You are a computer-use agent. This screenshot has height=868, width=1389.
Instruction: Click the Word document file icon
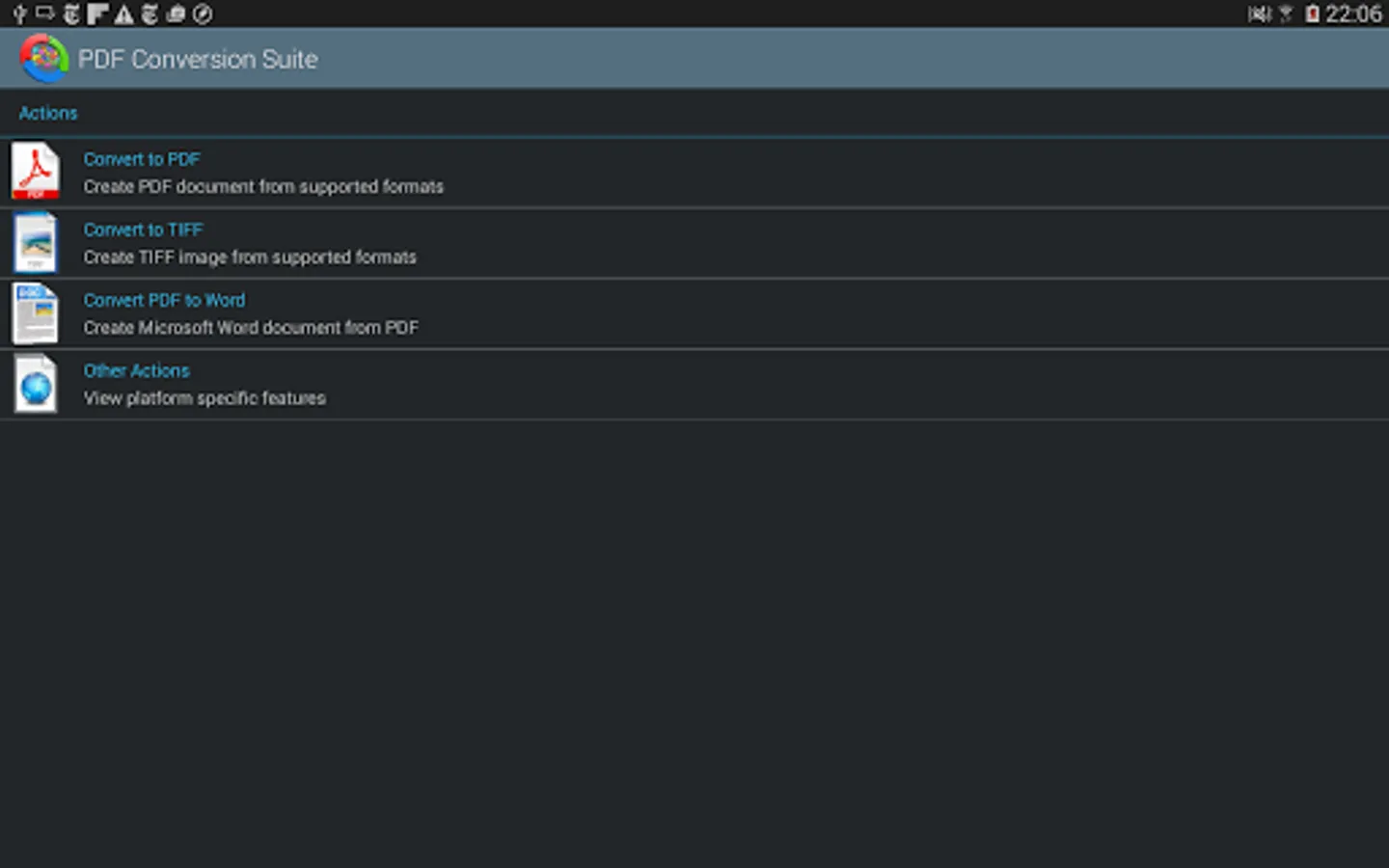[x=36, y=313]
